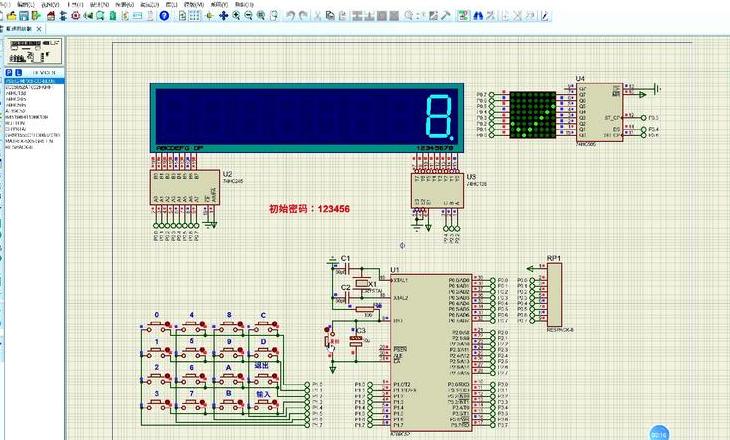The width and height of the screenshot is (730, 440).
Task: Go to Home page icon
Action: [x=51, y=16]
